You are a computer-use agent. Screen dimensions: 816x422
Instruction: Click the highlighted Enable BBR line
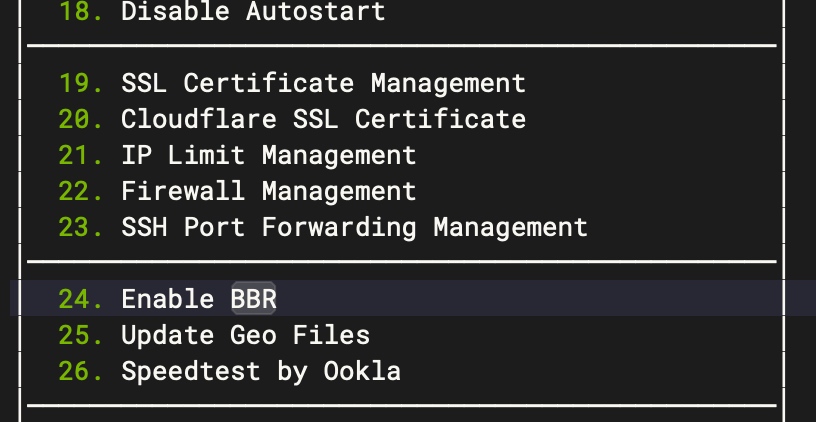point(396,299)
